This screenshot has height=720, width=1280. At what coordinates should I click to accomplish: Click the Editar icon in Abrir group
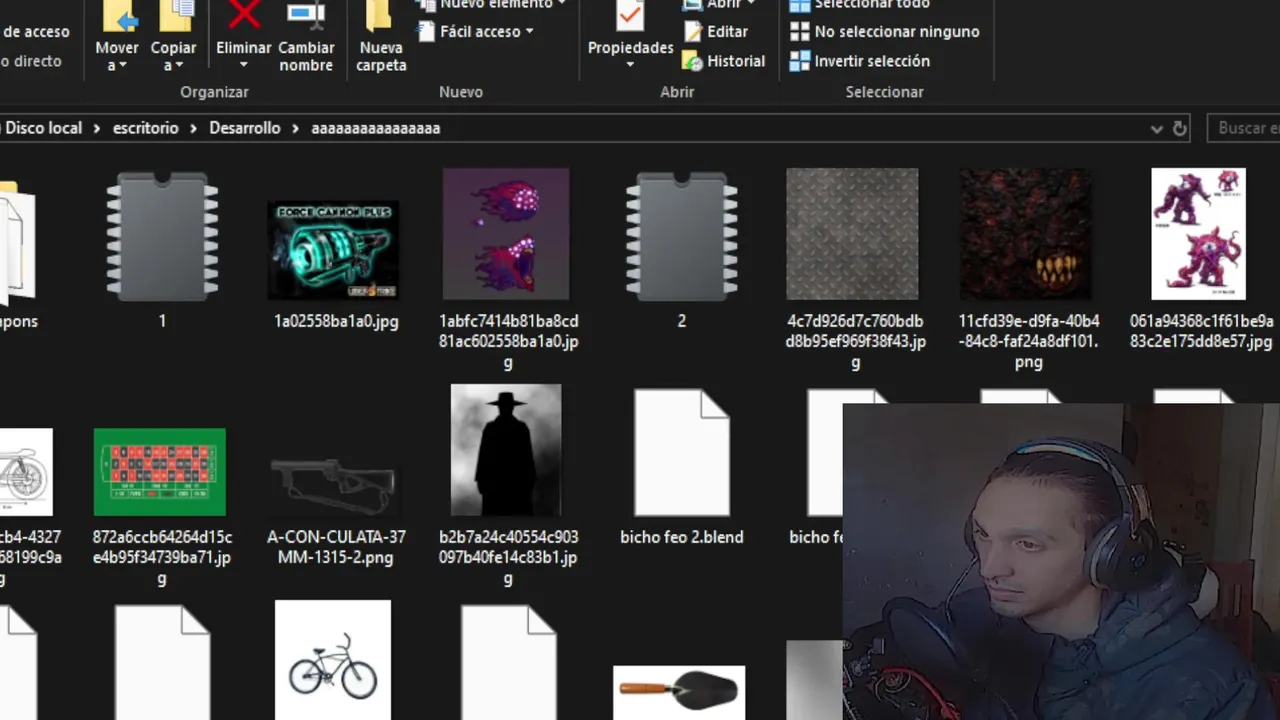693,31
